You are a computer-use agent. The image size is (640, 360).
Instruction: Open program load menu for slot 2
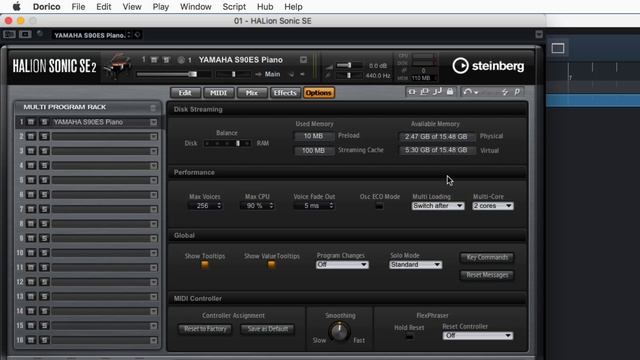click(x=153, y=136)
